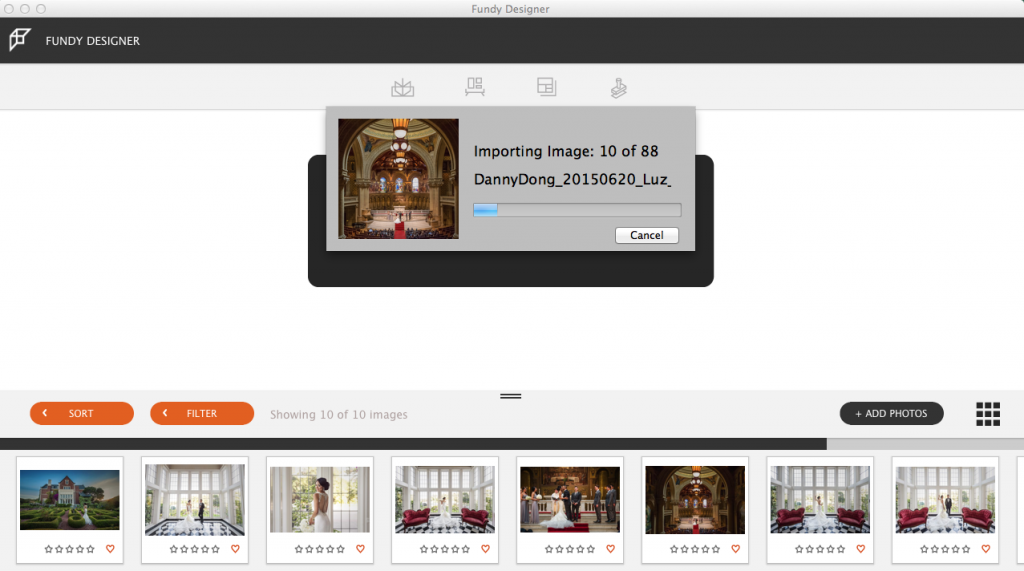The height and width of the screenshot is (571, 1024).
Task: Rate the church interior thumbnail three stars
Action: 695,549
